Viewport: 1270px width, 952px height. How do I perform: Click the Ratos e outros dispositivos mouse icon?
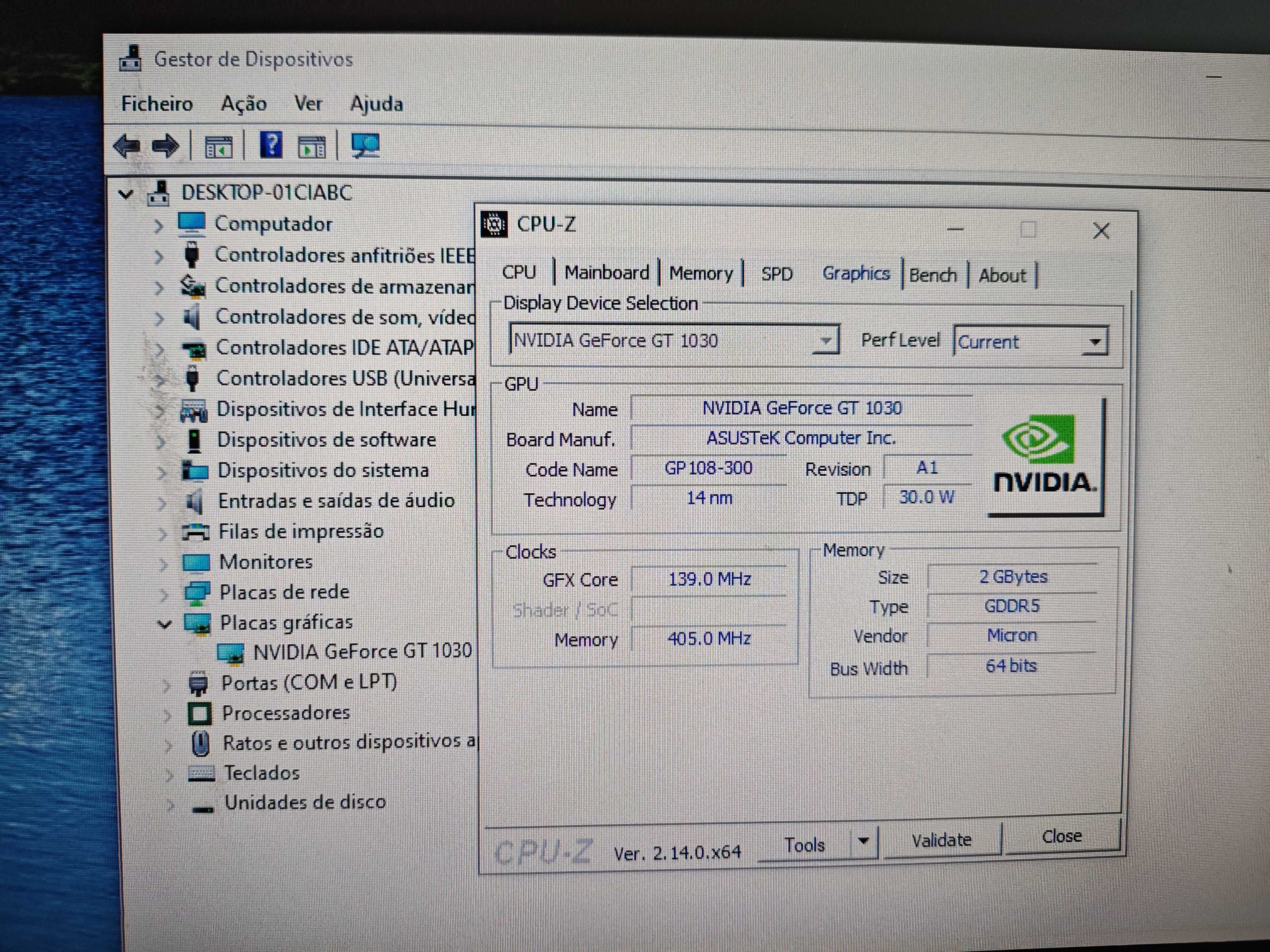point(200,744)
